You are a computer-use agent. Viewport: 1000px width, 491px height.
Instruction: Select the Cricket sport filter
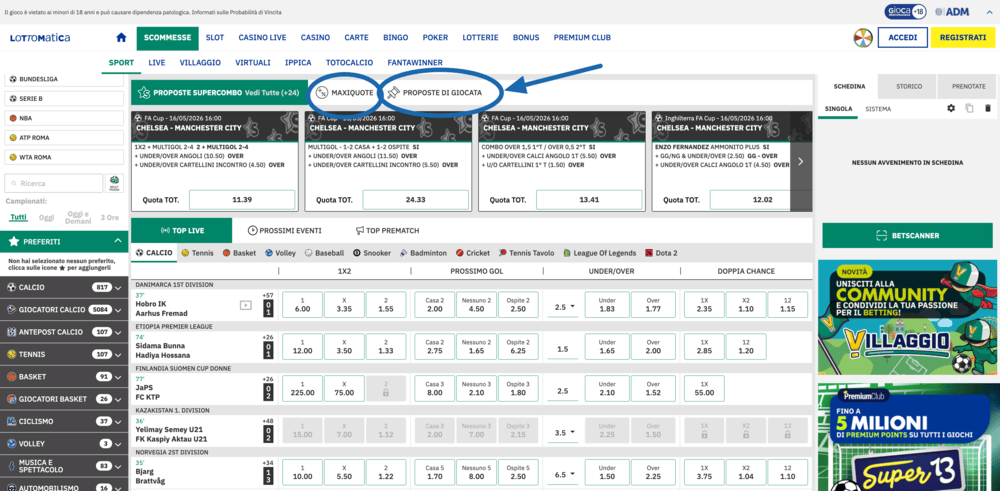473,253
